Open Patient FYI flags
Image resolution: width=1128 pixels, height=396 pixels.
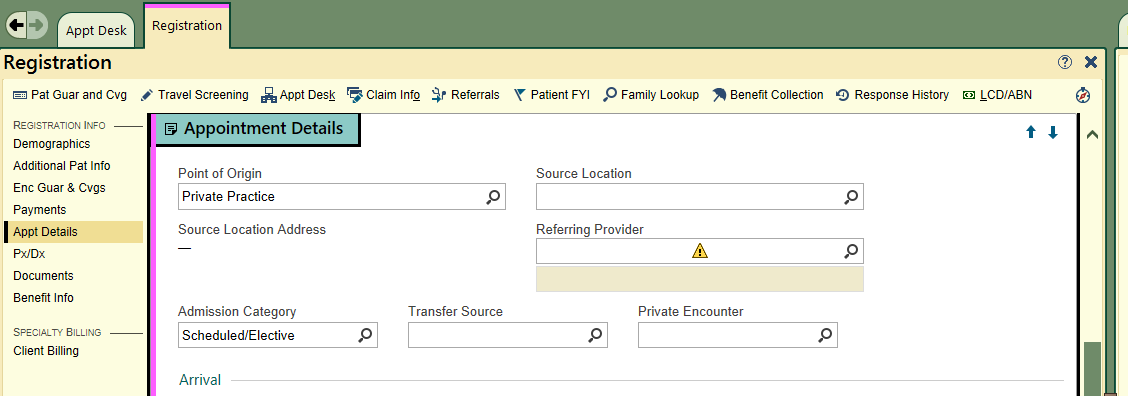(x=552, y=94)
